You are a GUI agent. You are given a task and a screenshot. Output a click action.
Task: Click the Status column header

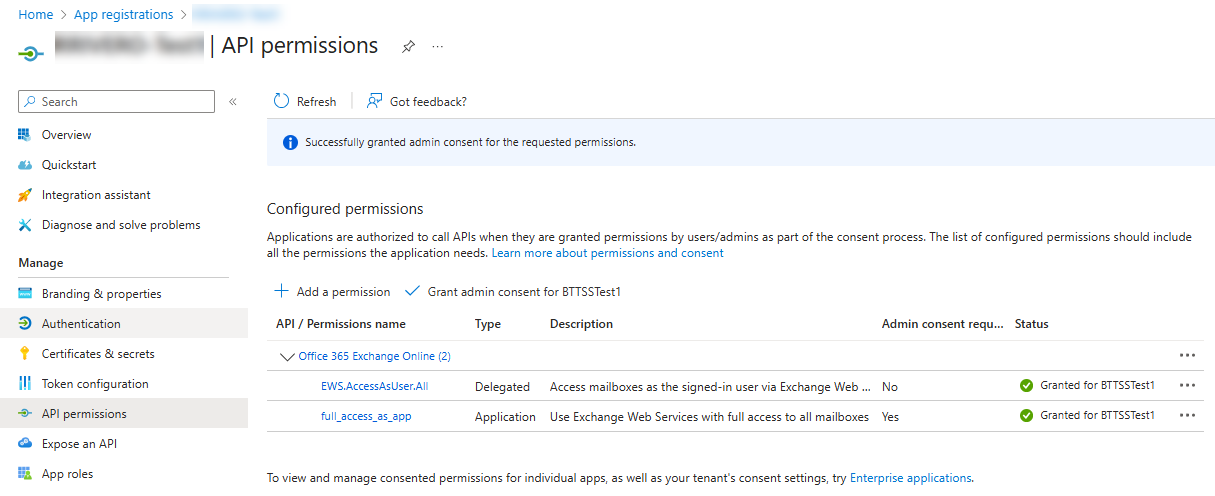[1032, 324]
